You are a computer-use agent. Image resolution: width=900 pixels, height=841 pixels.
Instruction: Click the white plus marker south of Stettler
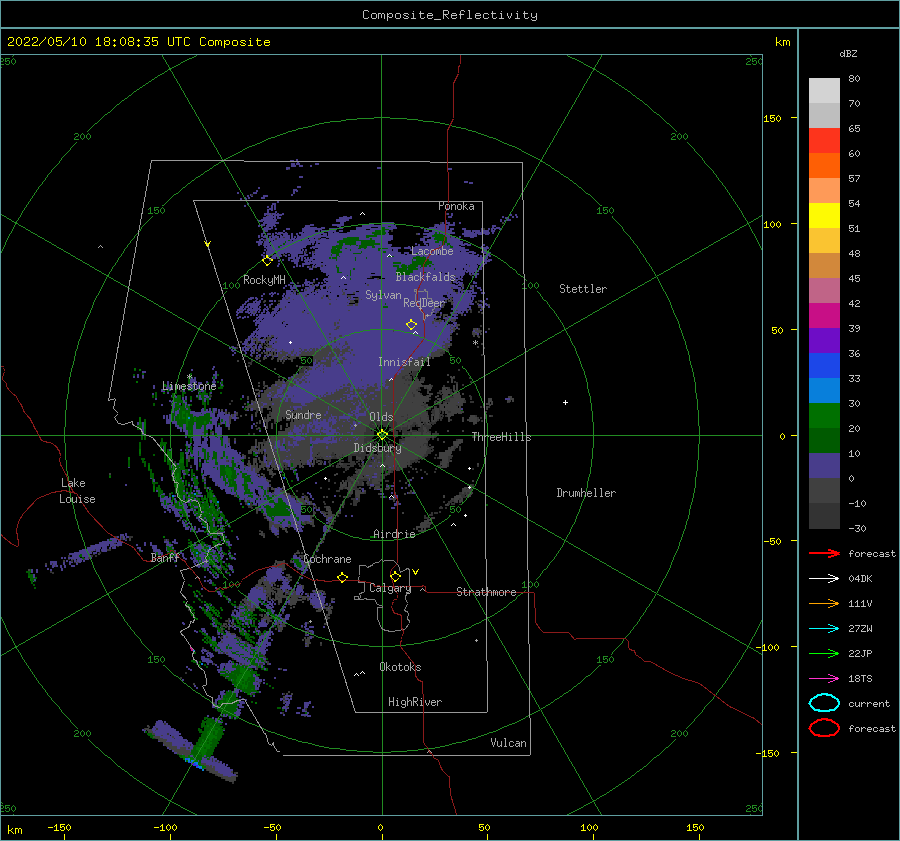click(565, 402)
